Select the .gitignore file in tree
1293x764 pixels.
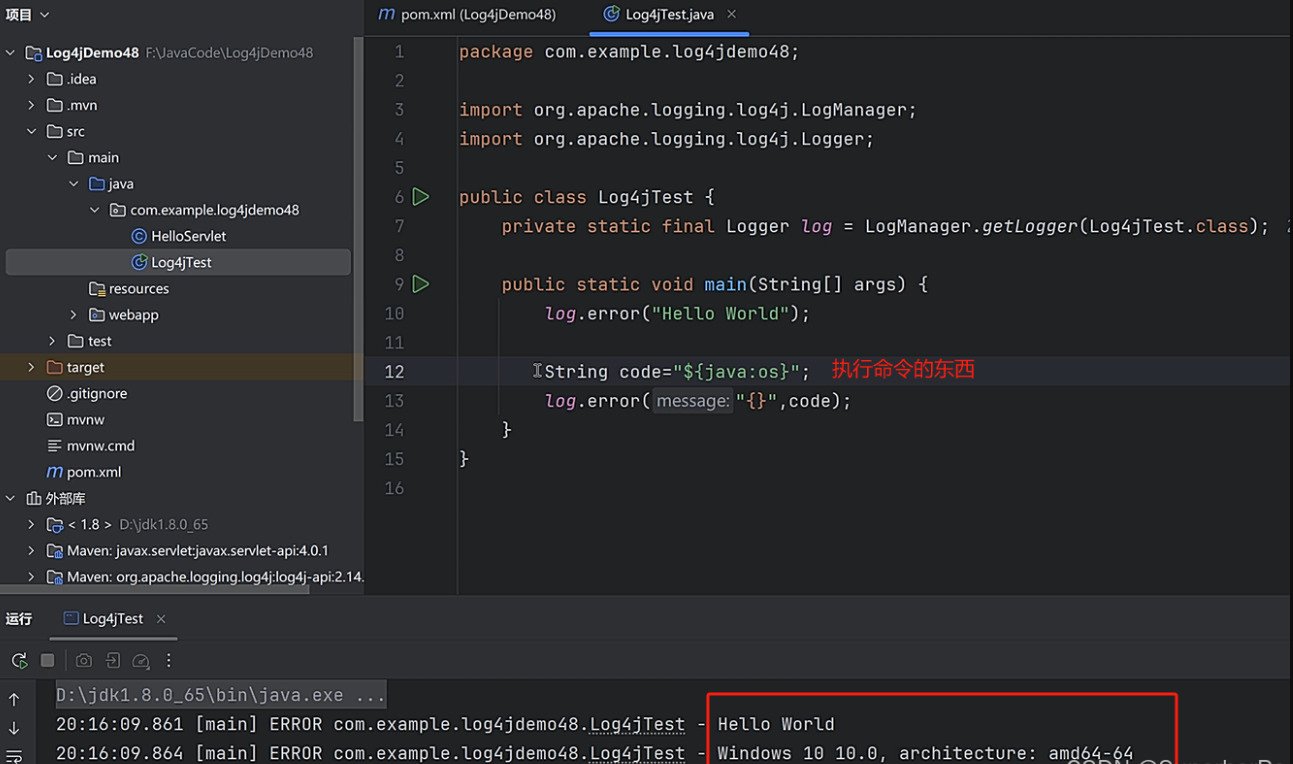tap(96, 393)
